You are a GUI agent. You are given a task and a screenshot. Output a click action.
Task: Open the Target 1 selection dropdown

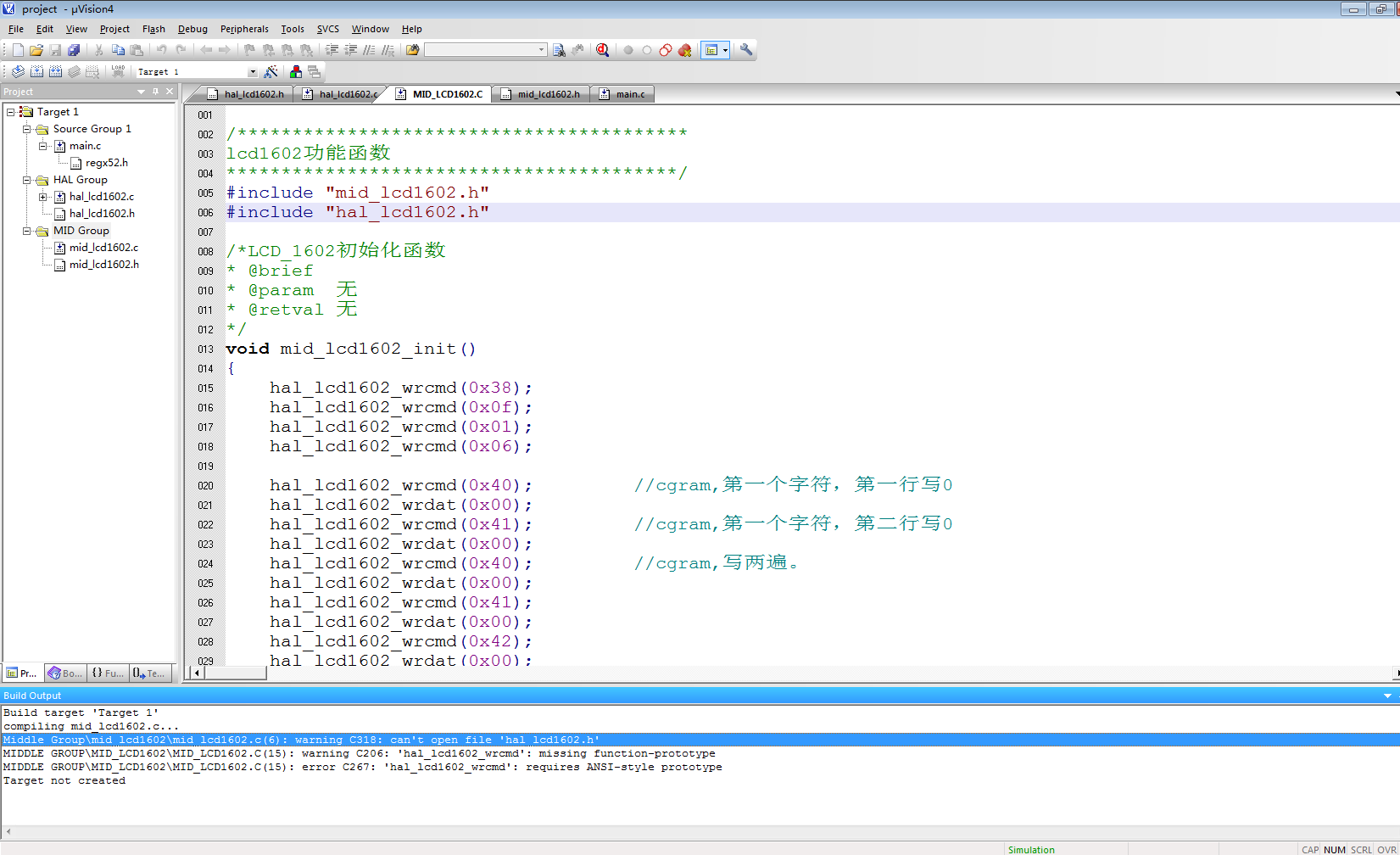click(252, 72)
